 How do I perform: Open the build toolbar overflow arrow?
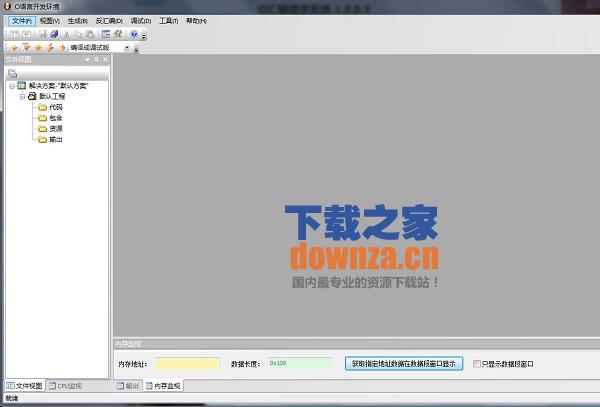(136, 50)
